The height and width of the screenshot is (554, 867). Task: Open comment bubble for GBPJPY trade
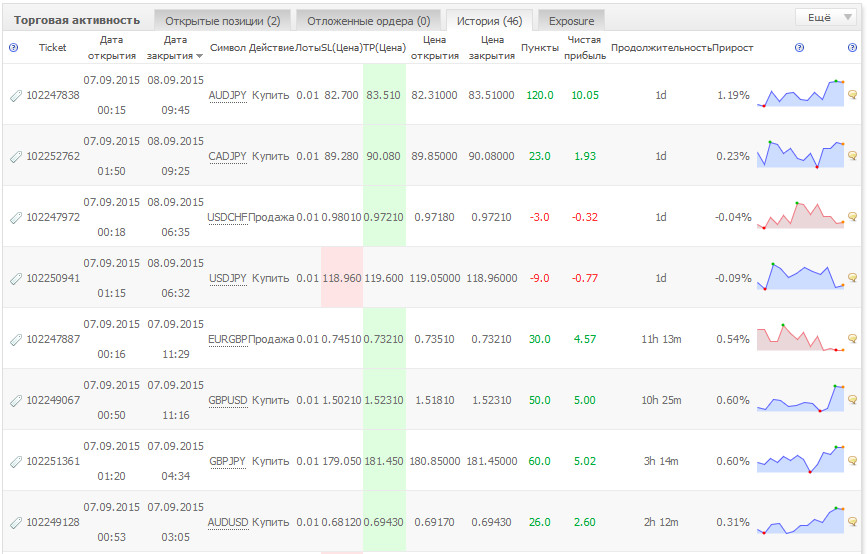[852, 461]
